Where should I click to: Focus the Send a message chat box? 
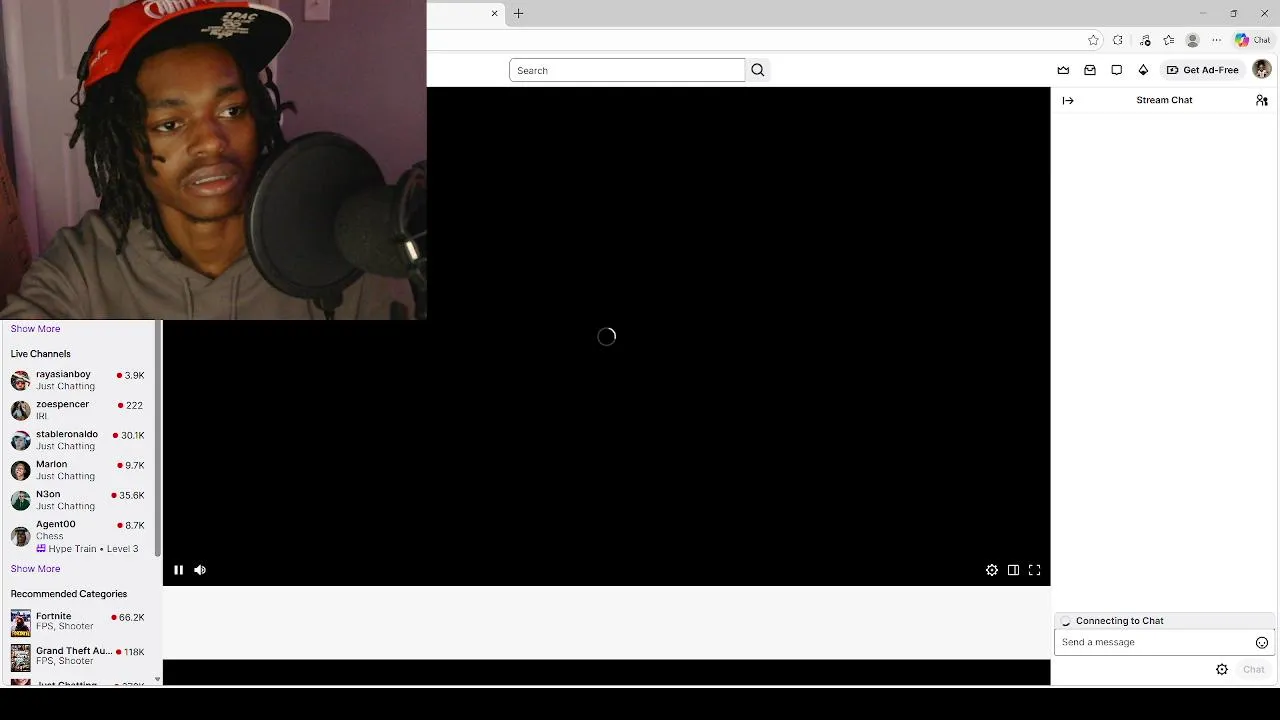point(1164,642)
